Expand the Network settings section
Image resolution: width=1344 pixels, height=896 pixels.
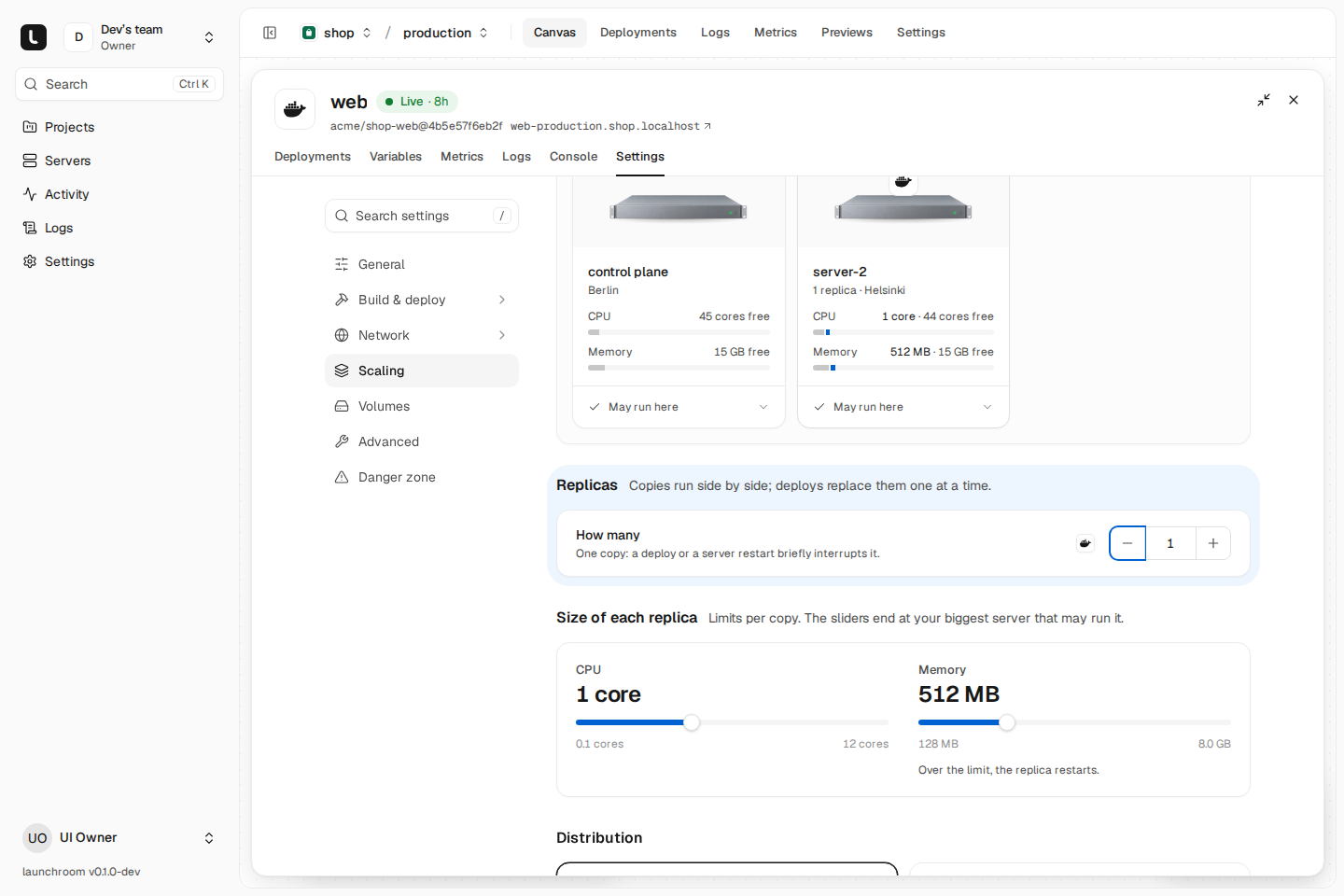click(422, 335)
